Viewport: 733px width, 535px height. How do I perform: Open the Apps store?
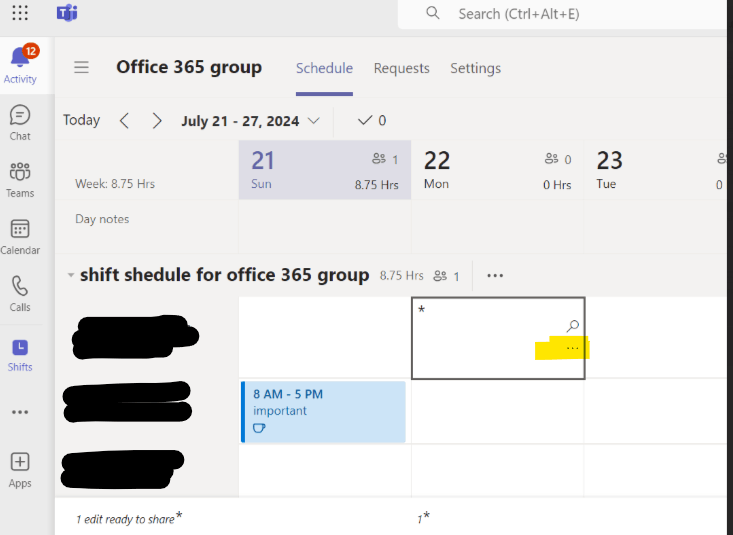(20, 470)
